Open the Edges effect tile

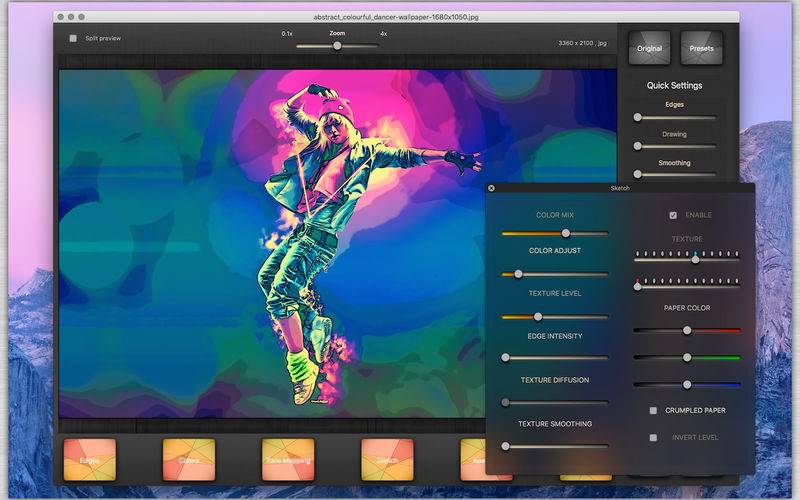(90, 460)
